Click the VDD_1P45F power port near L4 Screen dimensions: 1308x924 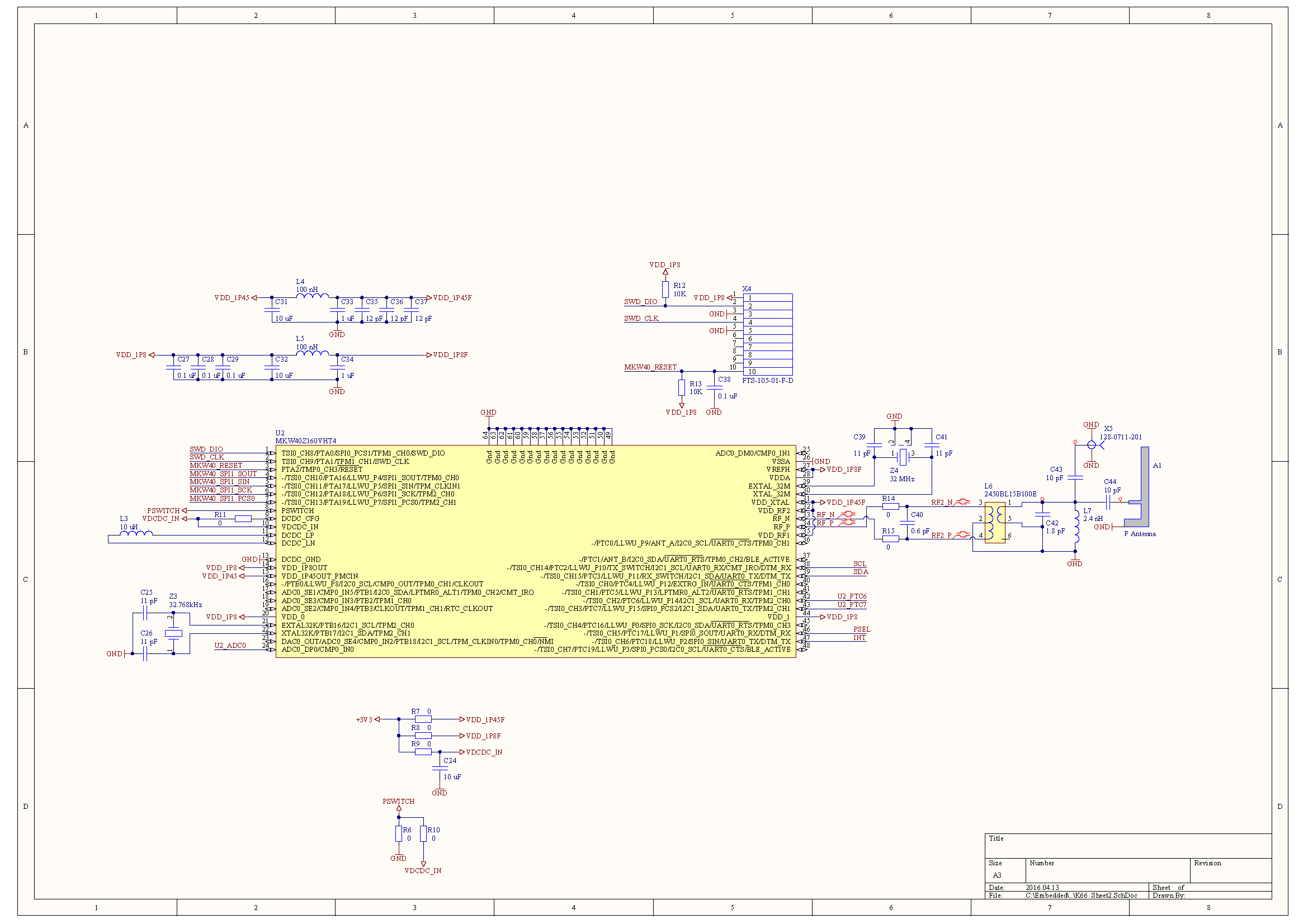pyautogui.click(x=452, y=298)
